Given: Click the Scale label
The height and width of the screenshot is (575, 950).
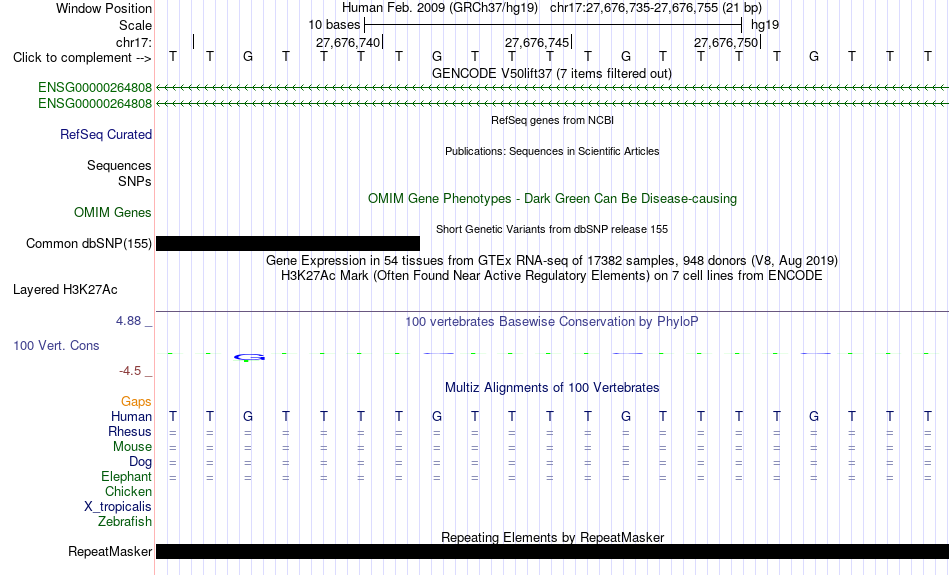Looking at the screenshot, I should tap(135, 25).
